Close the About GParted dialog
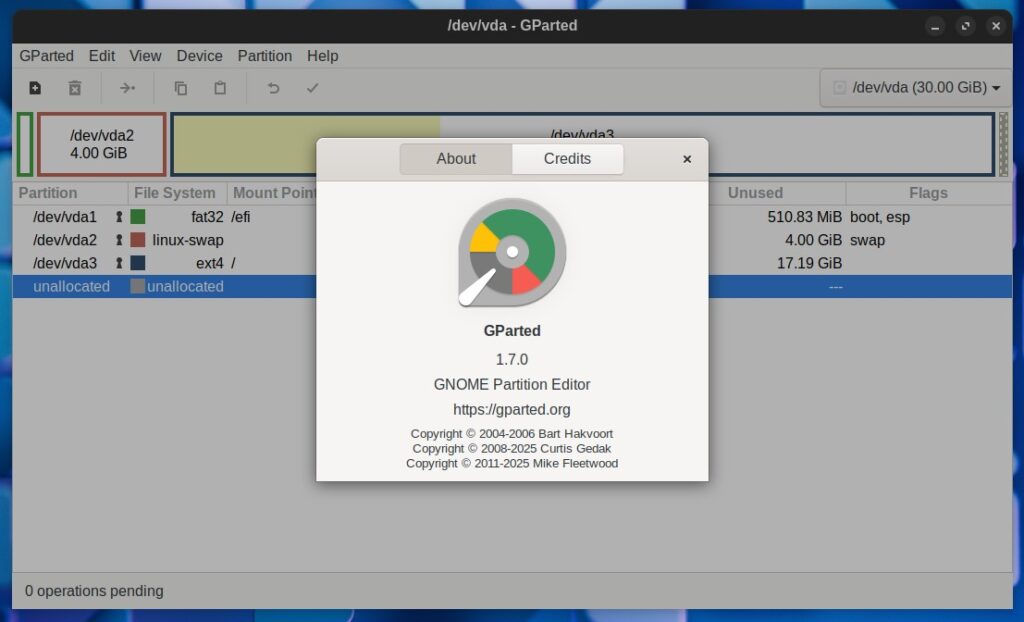 click(x=687, y=159)
